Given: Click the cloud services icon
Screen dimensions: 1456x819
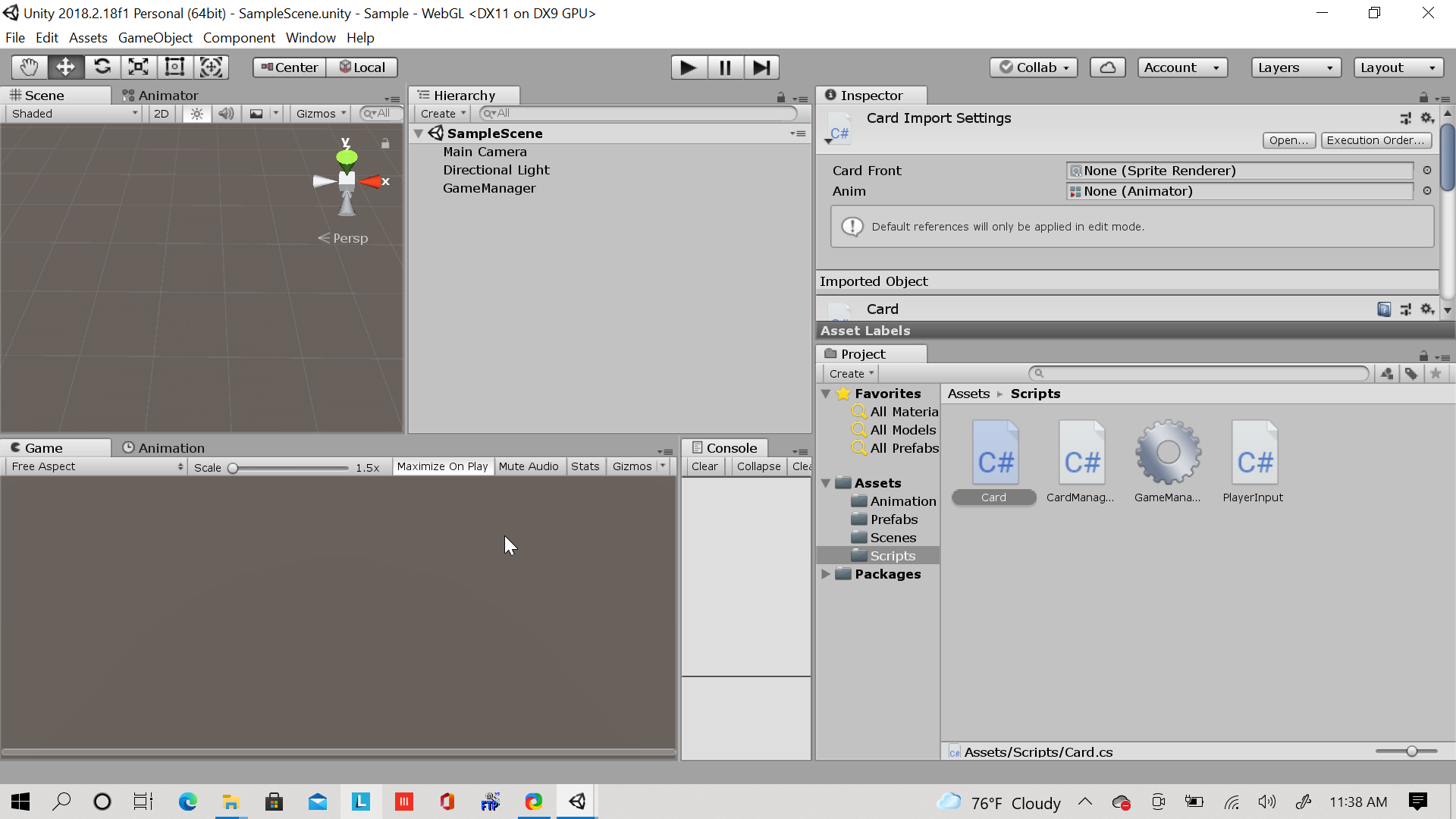Looking at the screenshot, I should 1107,67.
